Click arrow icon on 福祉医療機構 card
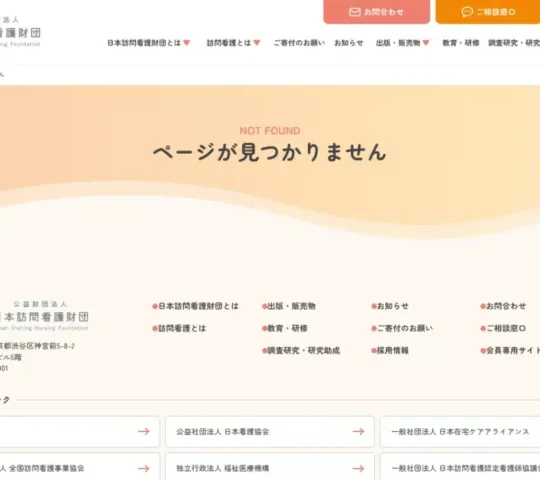Image resolution: width=540 pixels, height=480 pixels. click(x=358, y=468)
